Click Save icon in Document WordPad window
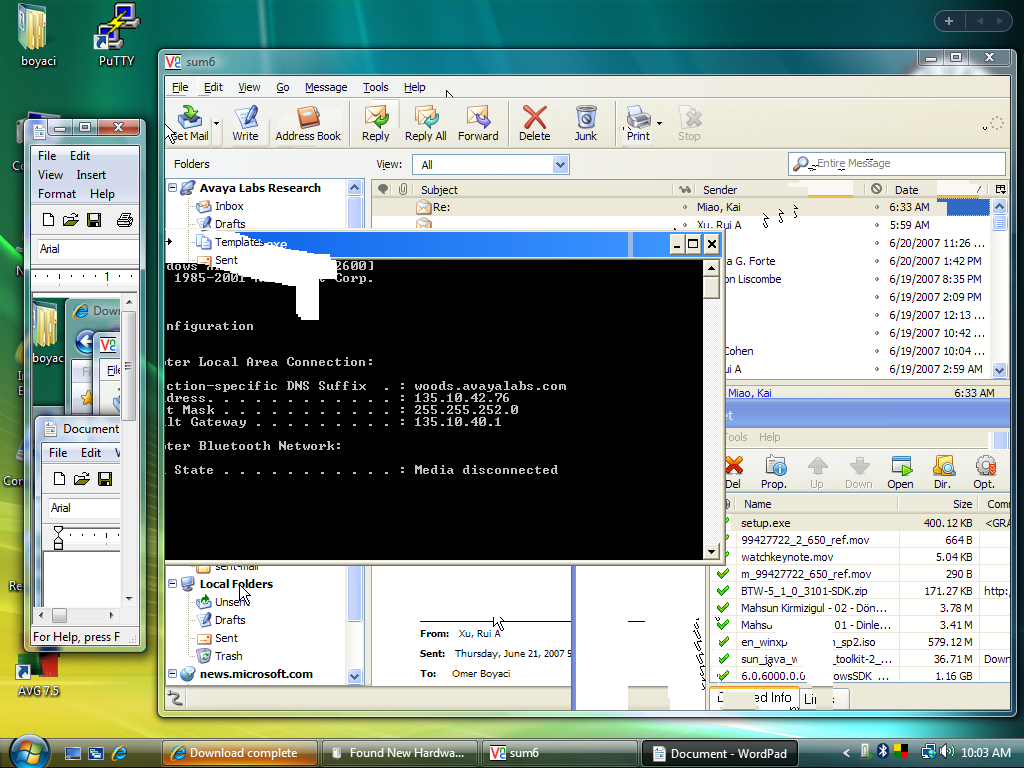 click(104, 479)
